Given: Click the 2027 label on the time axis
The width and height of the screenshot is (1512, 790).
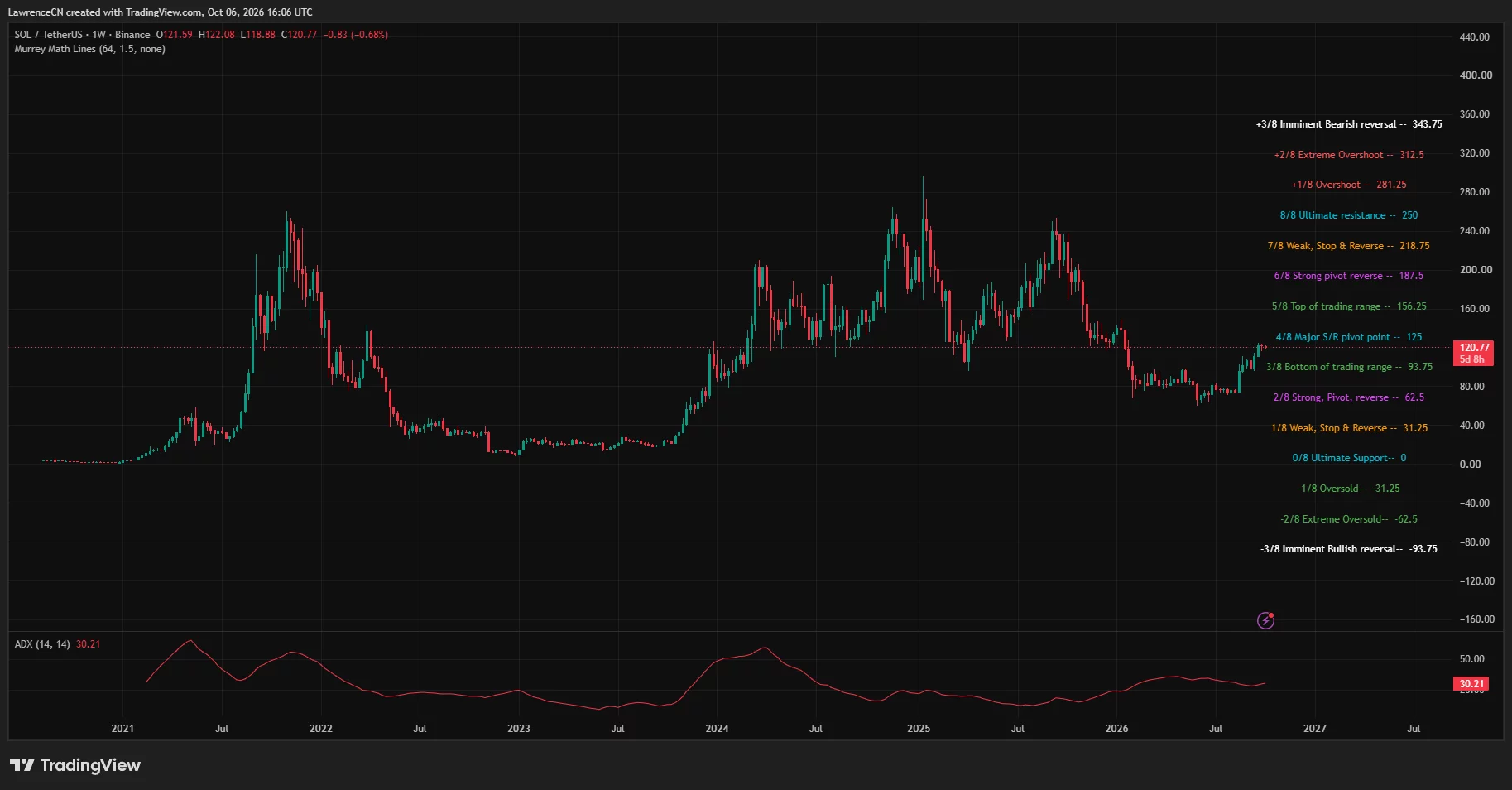Looking at the screenshot, I should pos(1315,729).
